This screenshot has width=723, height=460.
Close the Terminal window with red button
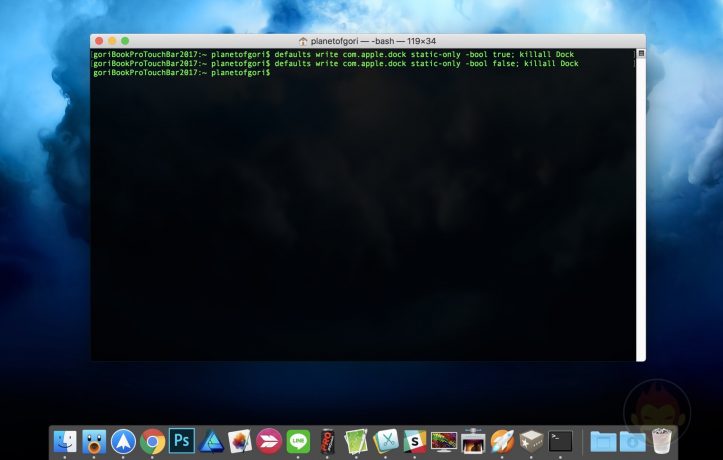click(x=99, y=41)
